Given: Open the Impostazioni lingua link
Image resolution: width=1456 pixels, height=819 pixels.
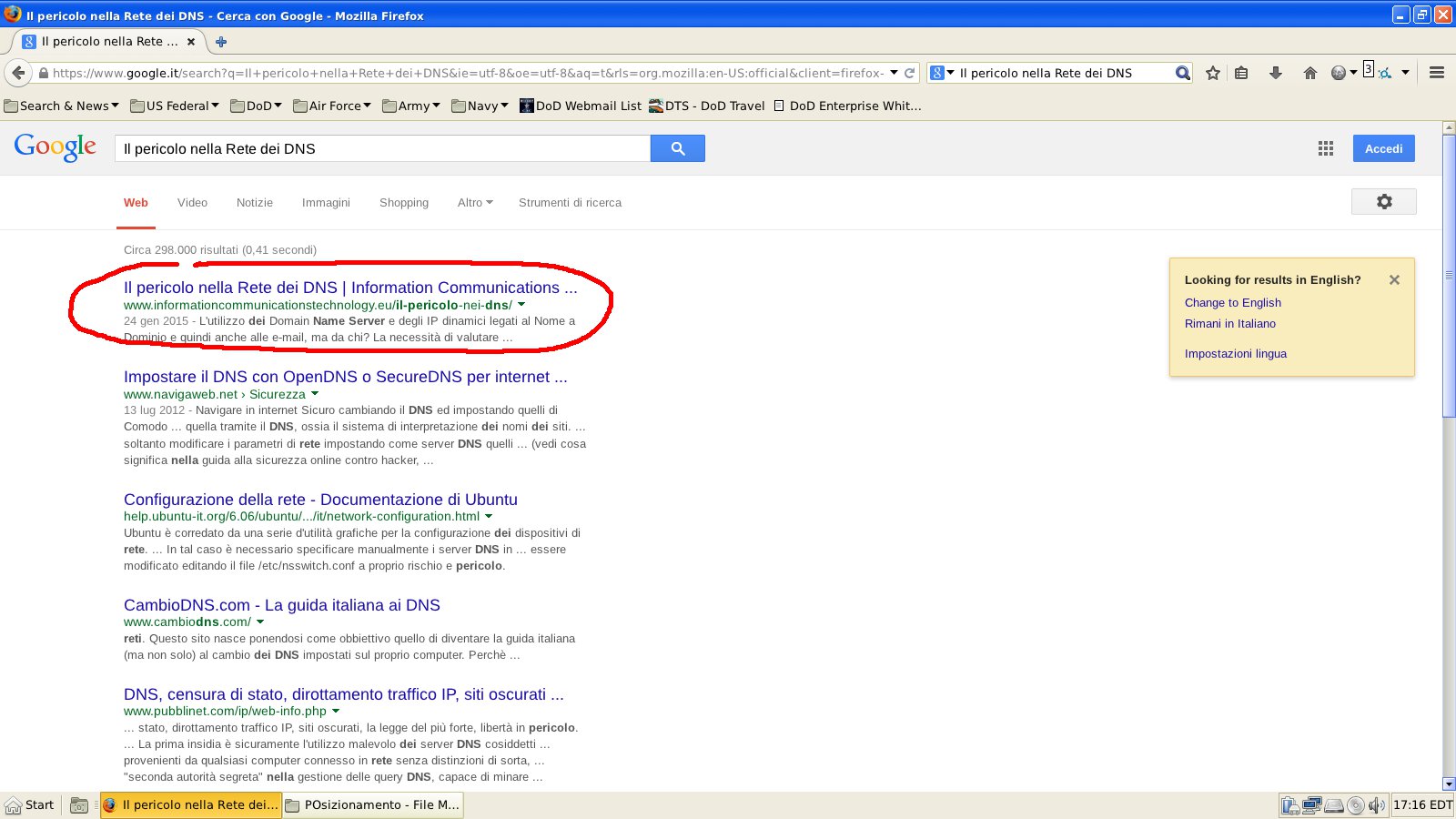Looking at the screenshot, I should pyautogui.click(x=1236, y=353).
